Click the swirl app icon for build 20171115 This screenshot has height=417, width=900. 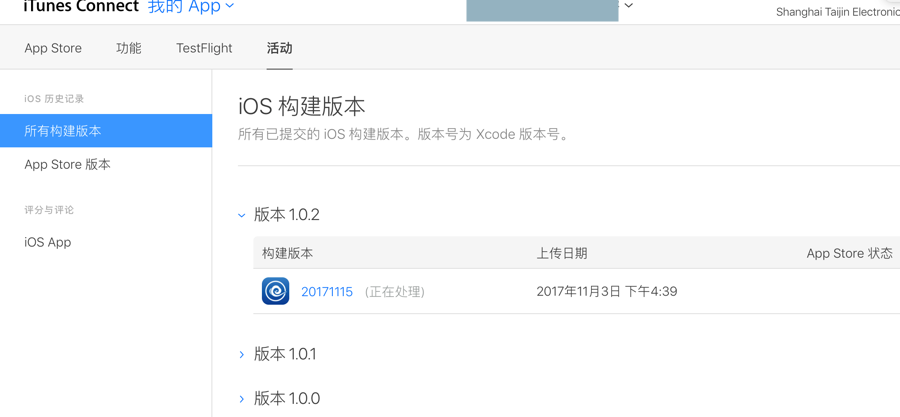pyautogui.click(x=275, y=291)
